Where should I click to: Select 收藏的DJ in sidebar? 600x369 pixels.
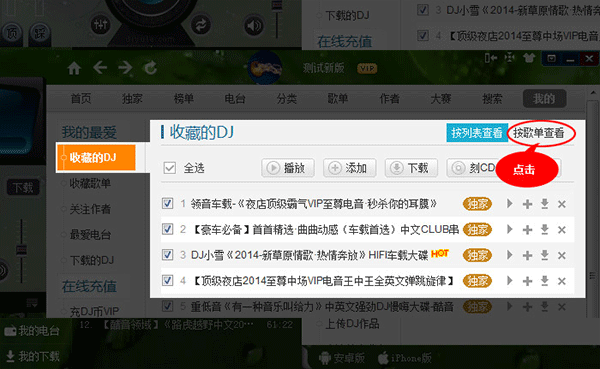click(x=96, y=157)
